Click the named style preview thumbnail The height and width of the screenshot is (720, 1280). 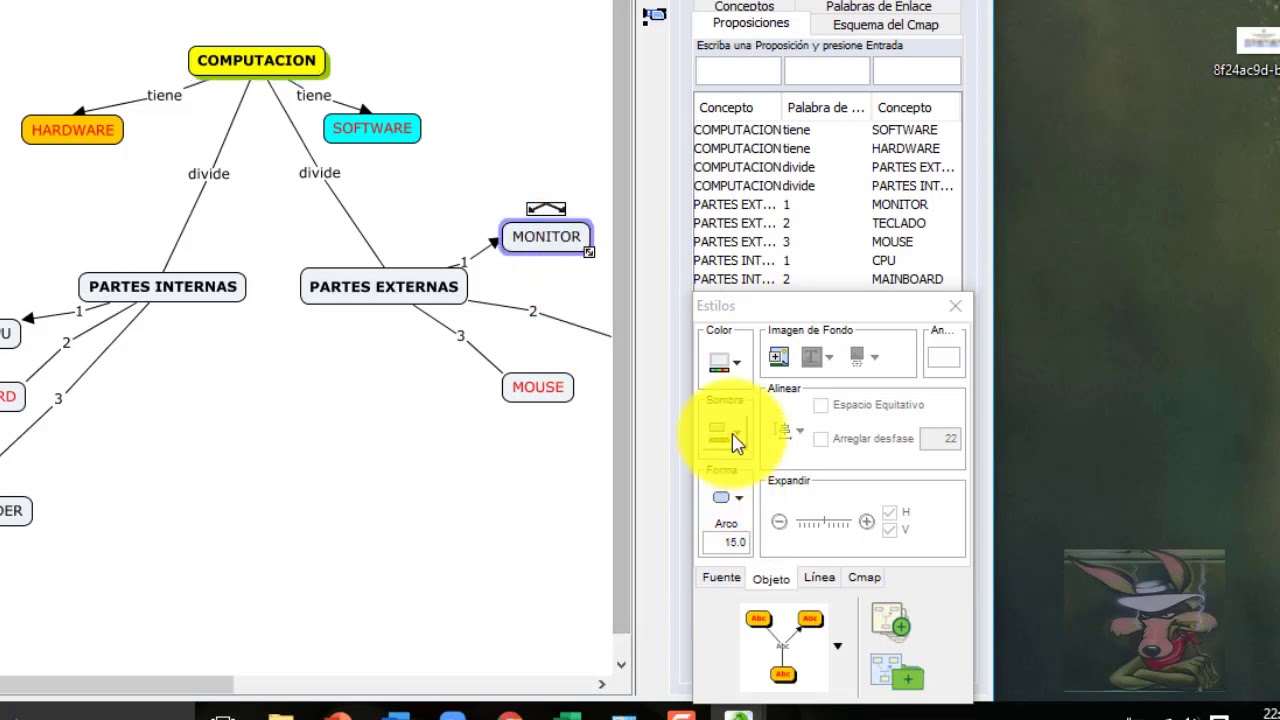tap(784, 647)
